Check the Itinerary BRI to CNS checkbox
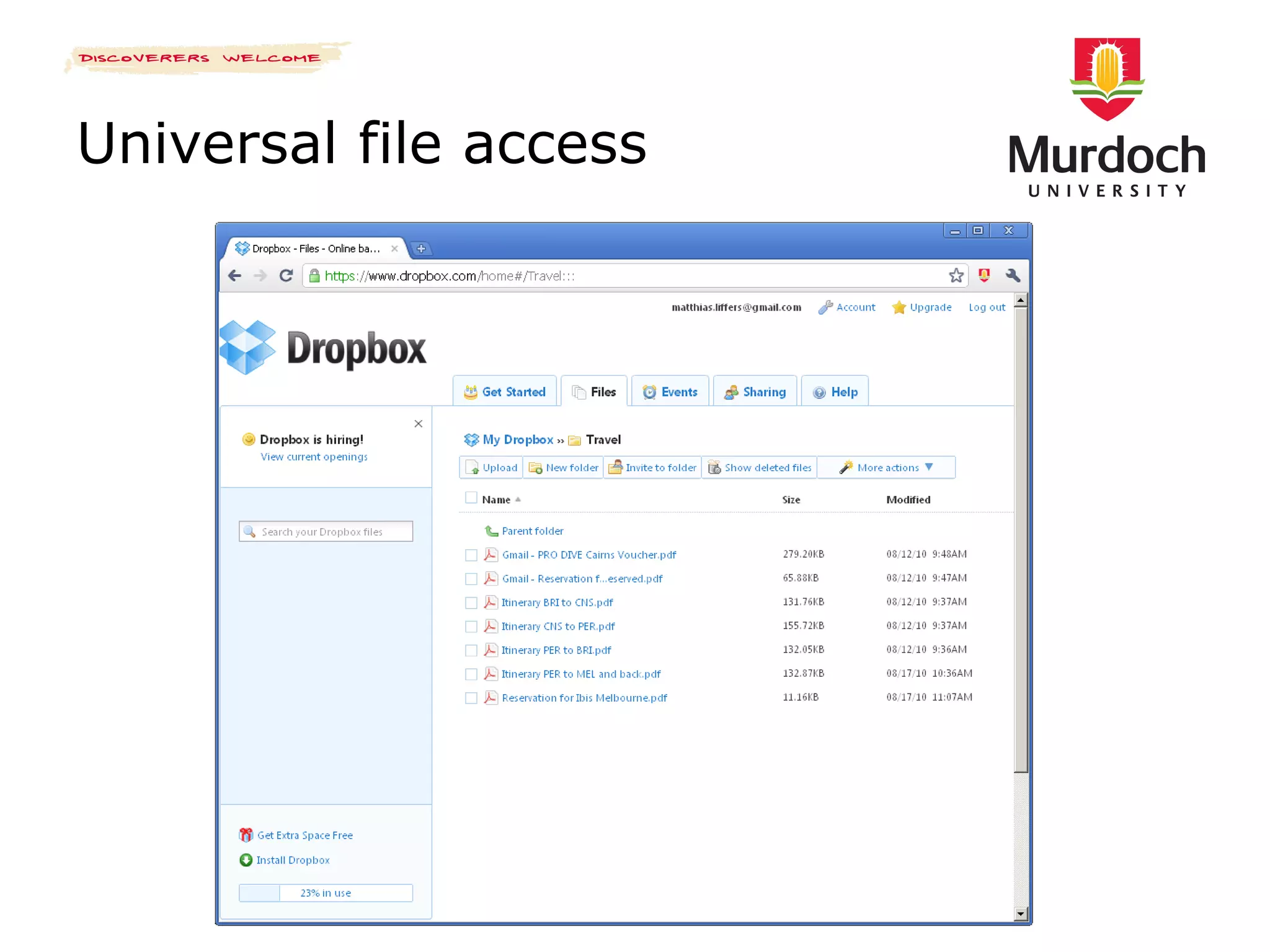Image resolution: width=1270 pixels, height=952 pixels. pos(471,602)
